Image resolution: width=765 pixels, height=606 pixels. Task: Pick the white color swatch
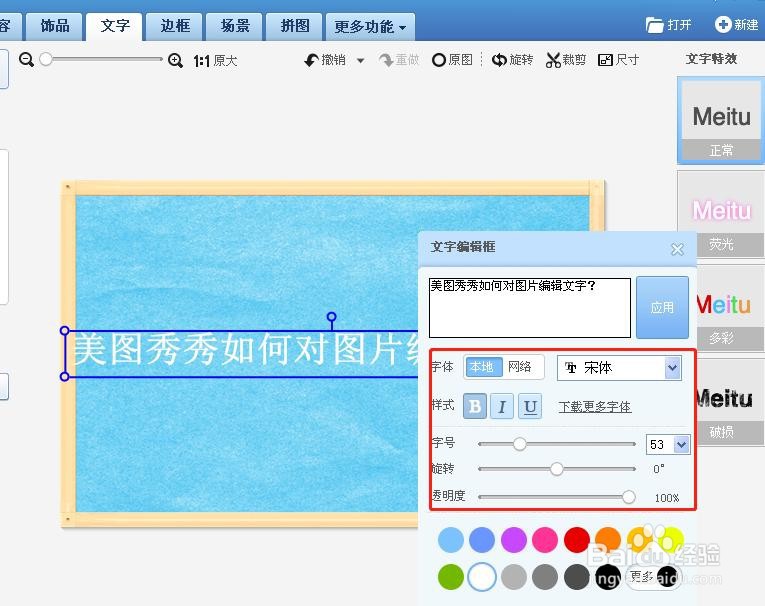pyautogui.click(x=482, y=577)
